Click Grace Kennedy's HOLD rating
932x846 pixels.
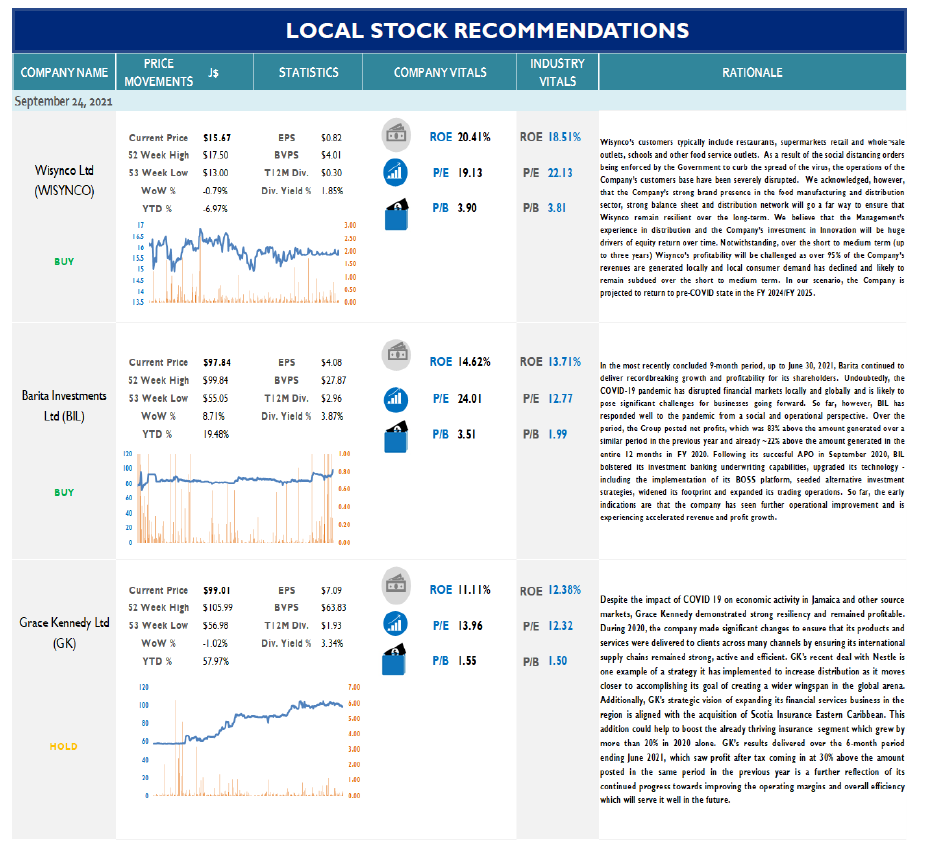click(x=64, y=747)
